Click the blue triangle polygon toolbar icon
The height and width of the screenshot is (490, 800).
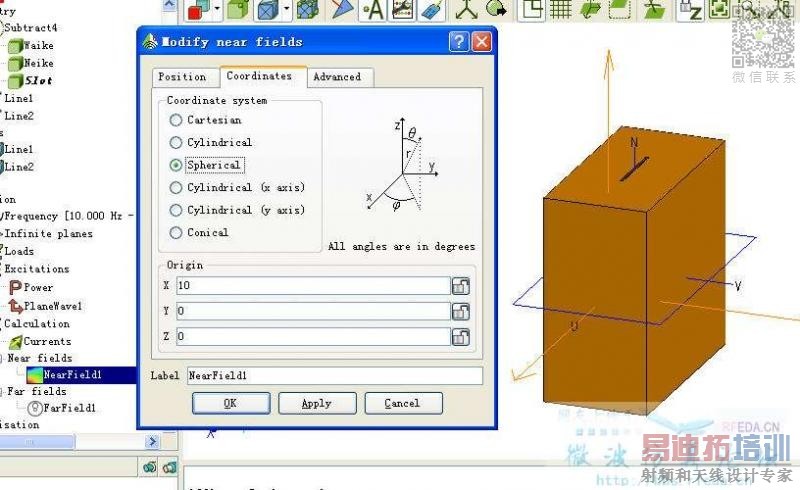click(x=343, y=9)
